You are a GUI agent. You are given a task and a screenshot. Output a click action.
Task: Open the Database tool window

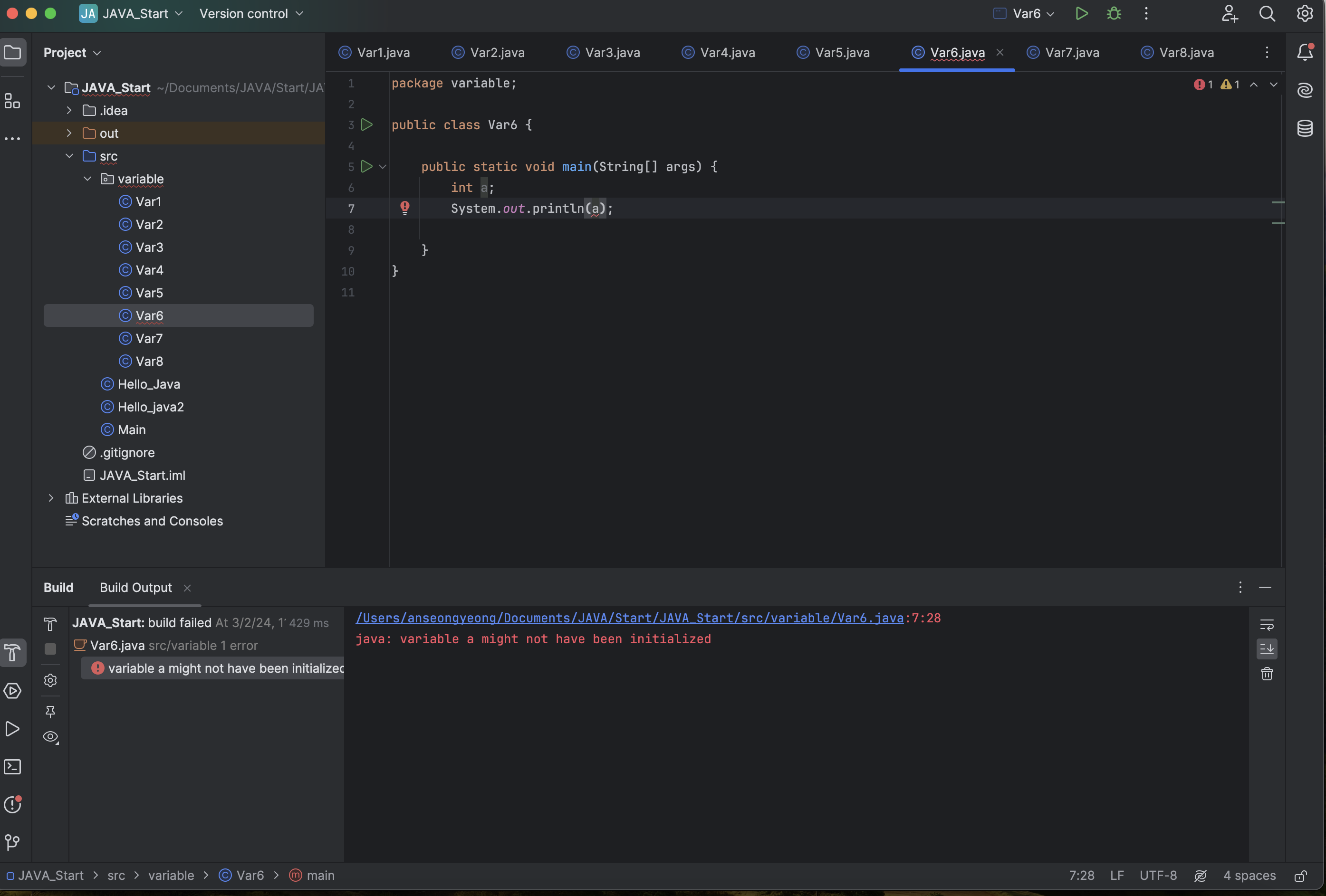pos(1305,128)
